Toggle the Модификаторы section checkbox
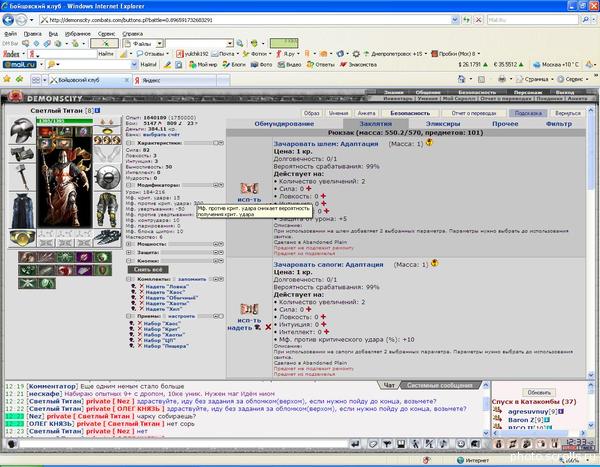The height and width of the screenshot is (467, 600). point(129,185)
